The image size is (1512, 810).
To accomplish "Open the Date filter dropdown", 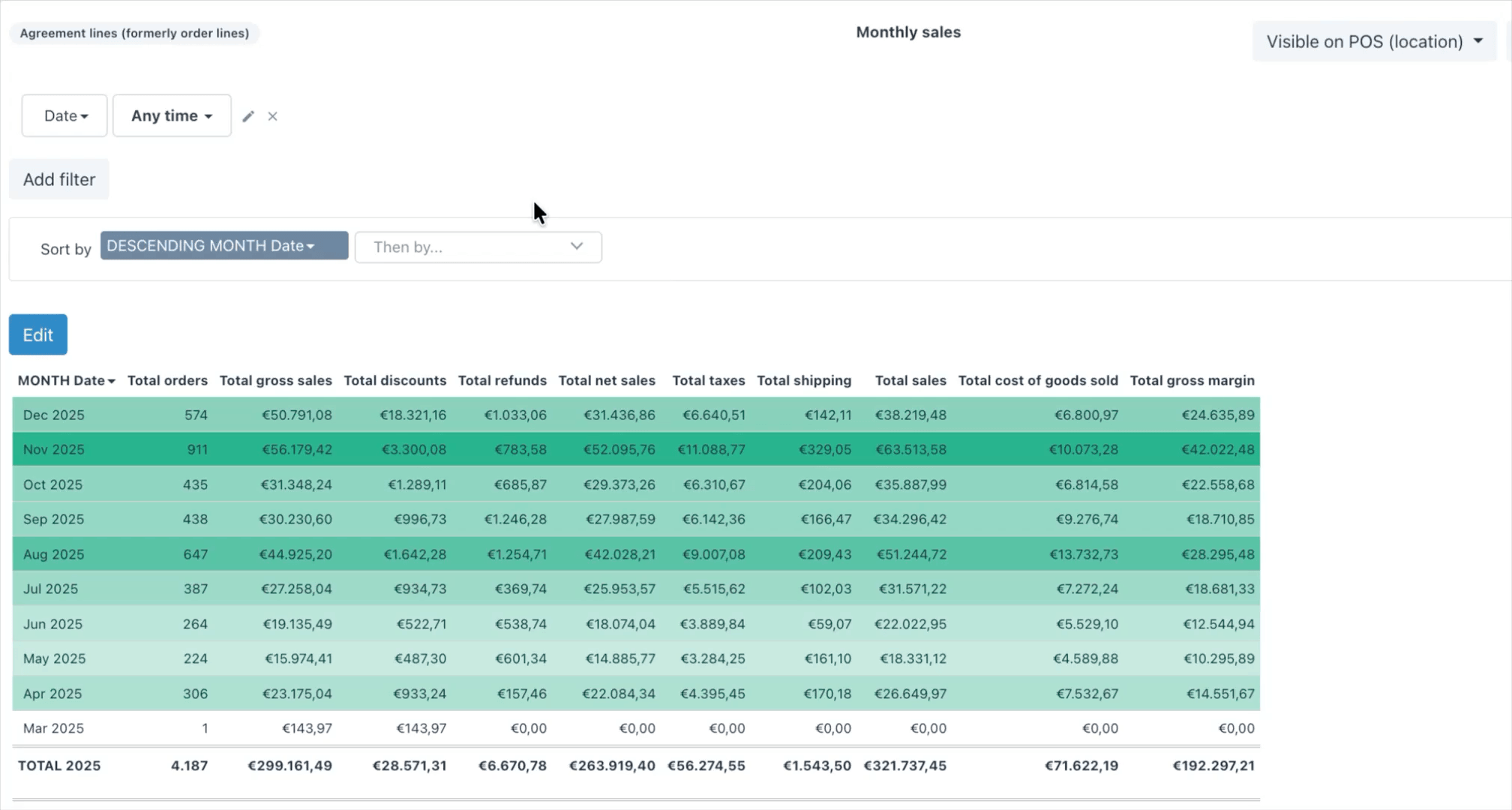I will [x=64, y=115].
